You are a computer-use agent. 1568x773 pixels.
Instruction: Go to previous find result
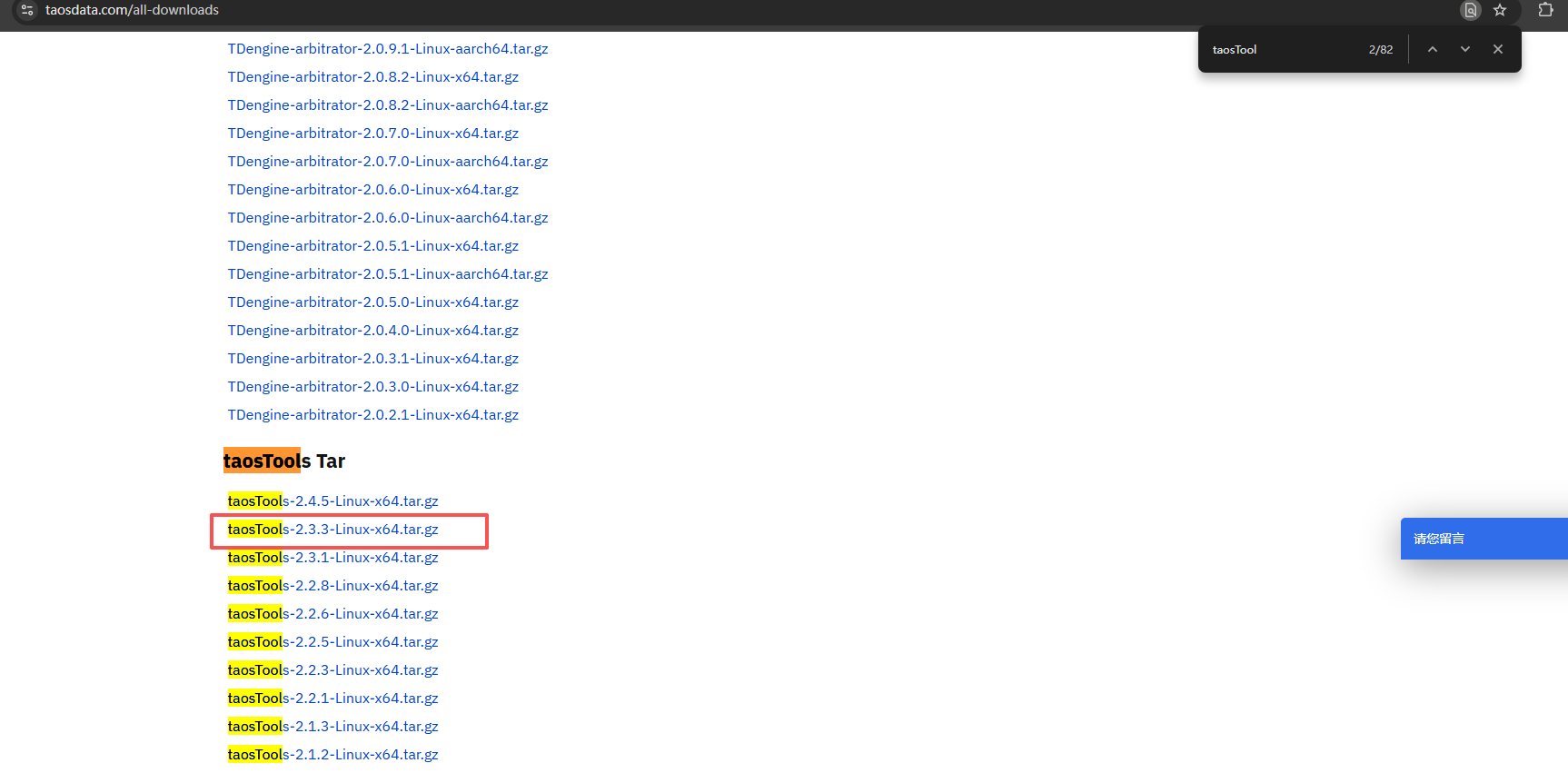pyautogui.click(x=1433, y=49)
